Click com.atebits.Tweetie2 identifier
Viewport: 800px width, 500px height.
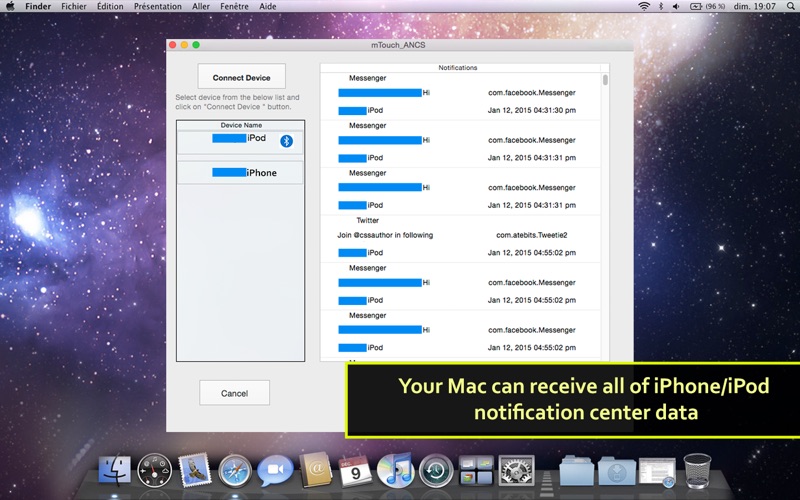click(532, 235)
